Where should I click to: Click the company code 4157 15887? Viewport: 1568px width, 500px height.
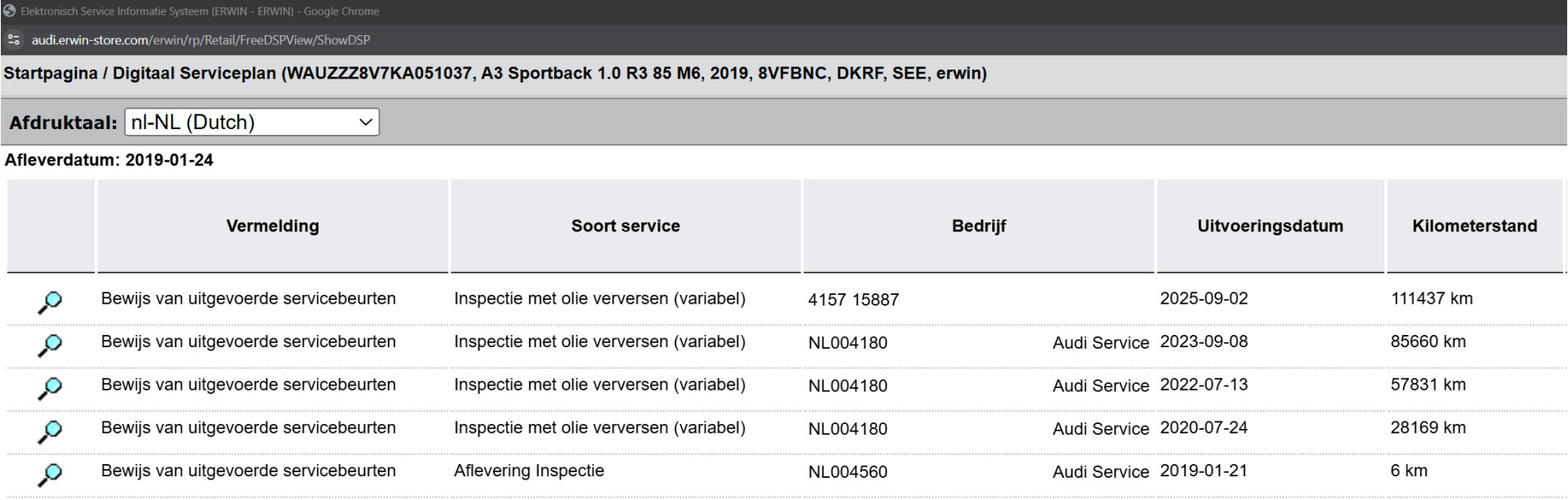[853, 300]
